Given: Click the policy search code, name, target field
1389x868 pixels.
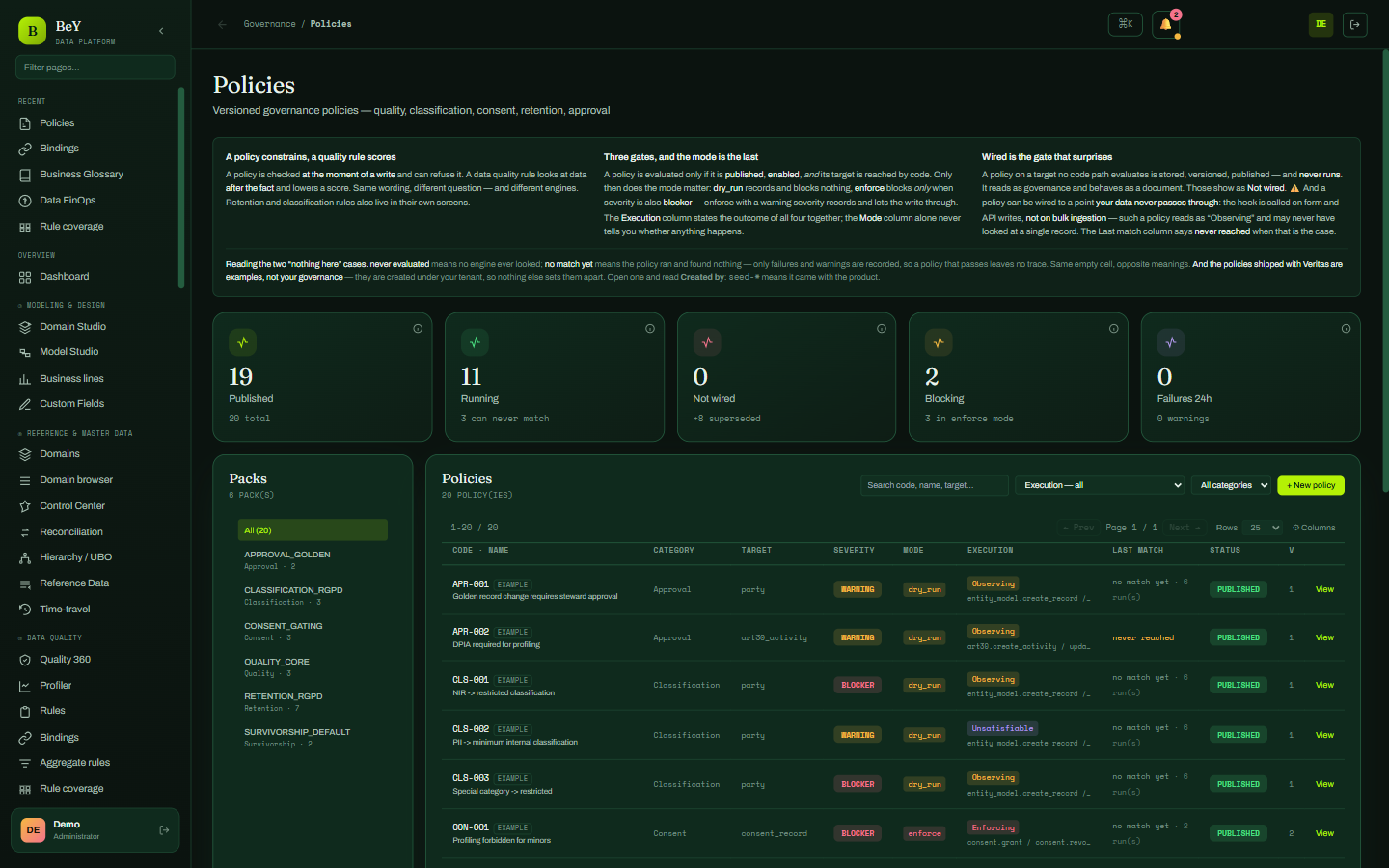Looking at the screenshot, I should (x=934, y=485).
